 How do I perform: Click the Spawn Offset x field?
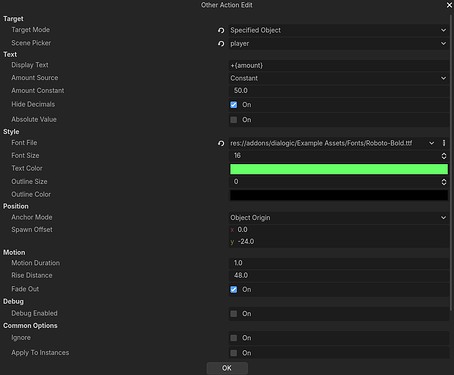(339, 230)
